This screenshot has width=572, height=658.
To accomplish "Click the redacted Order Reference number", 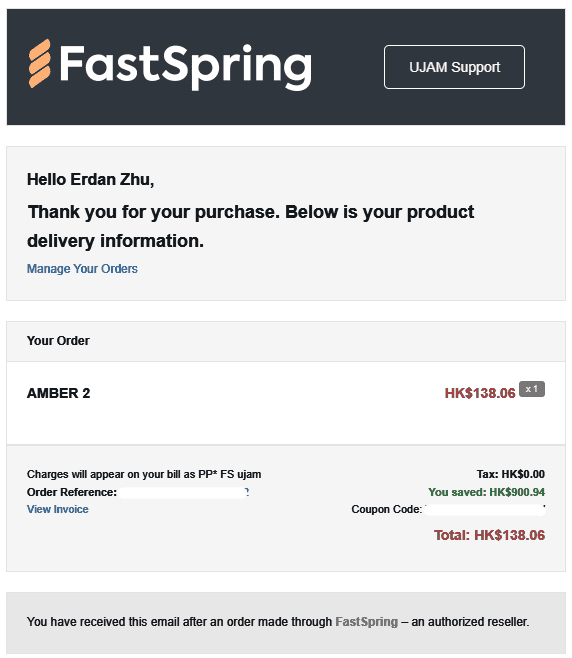I will point(184,492).
